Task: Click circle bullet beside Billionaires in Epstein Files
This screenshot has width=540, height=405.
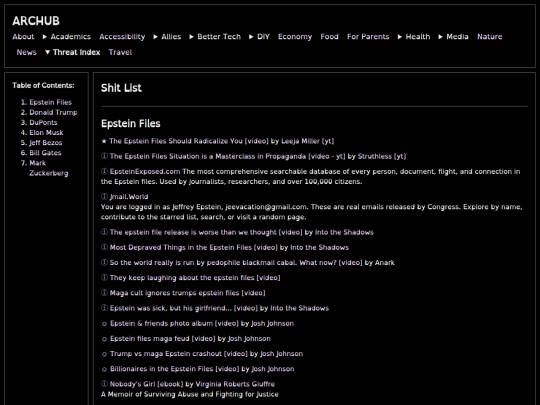Action: [104, 369]
